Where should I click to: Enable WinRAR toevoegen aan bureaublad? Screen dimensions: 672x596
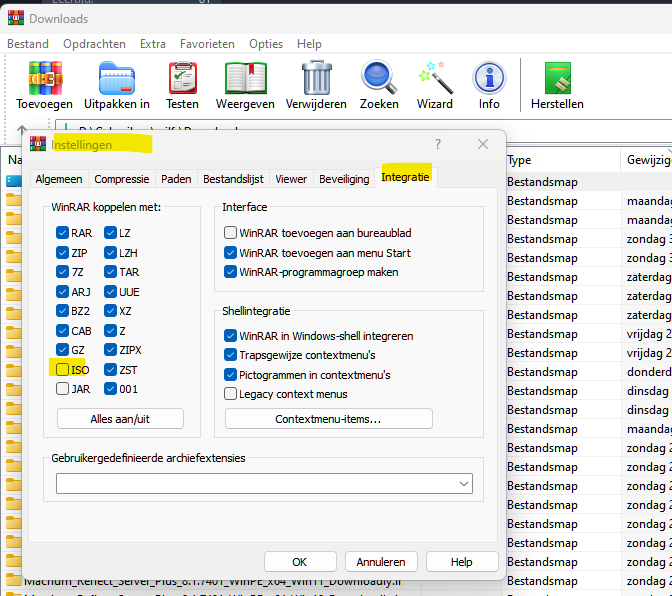click(231, 233)
